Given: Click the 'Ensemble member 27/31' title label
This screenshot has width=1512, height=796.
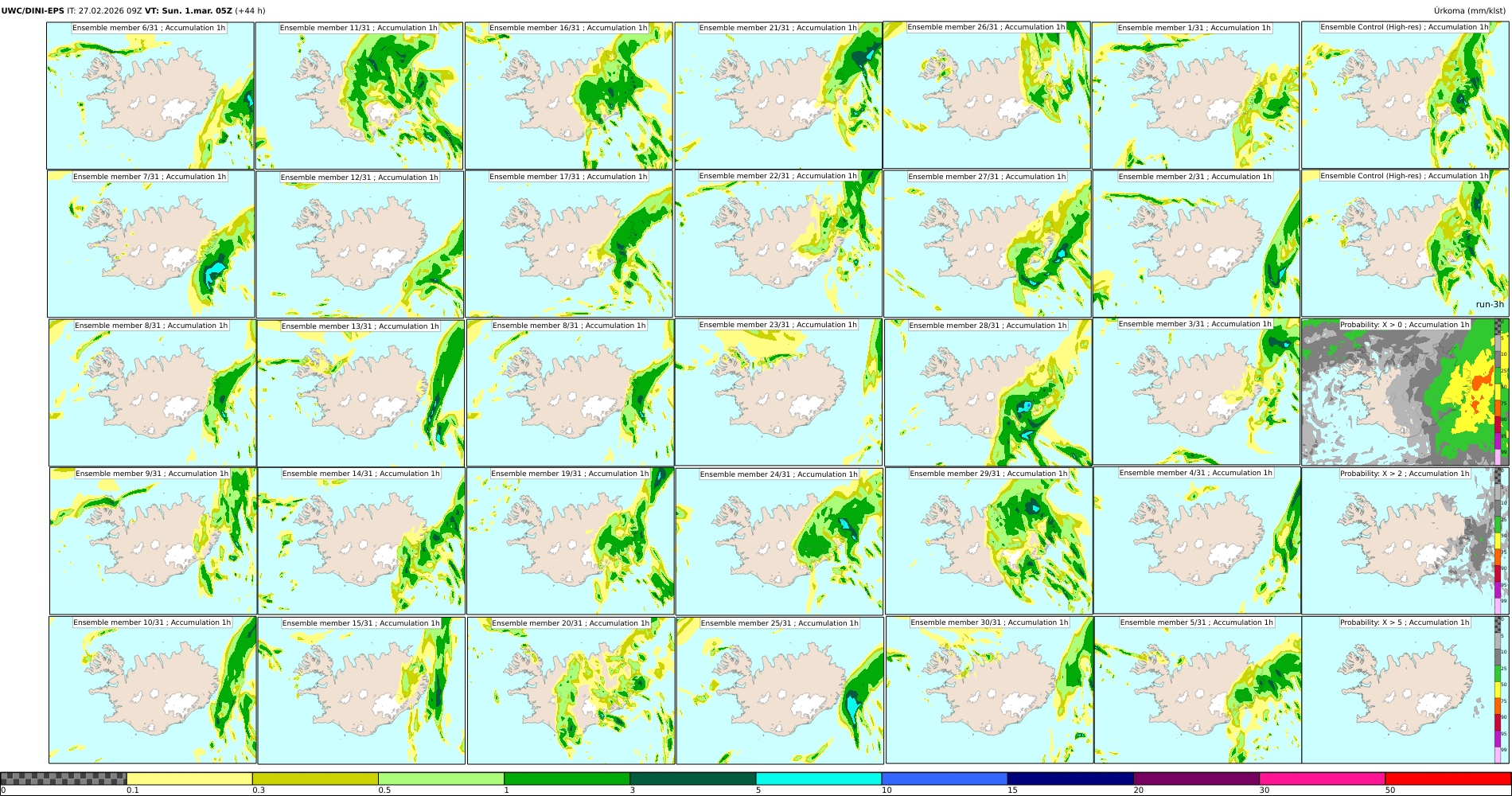Looking at the screenshot, I should point(987,177).
